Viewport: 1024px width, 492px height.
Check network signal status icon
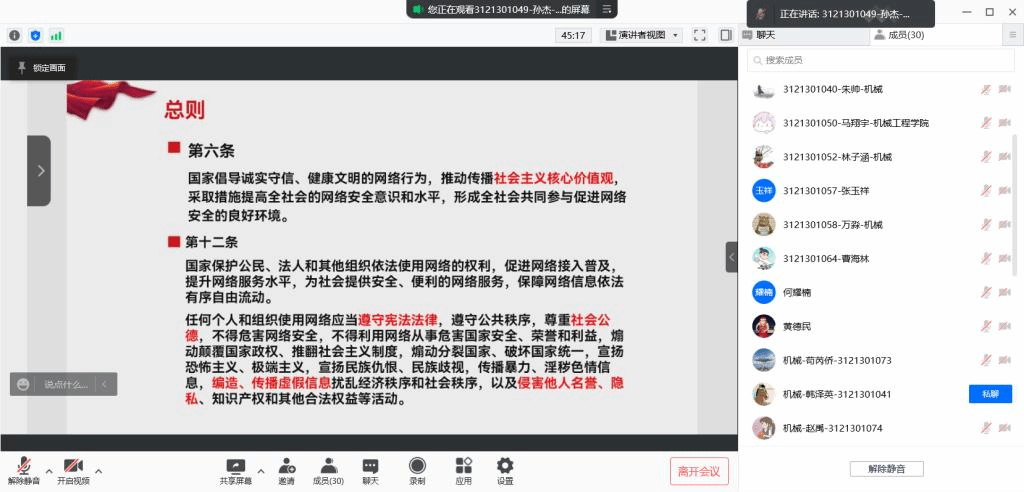point(56,35)
